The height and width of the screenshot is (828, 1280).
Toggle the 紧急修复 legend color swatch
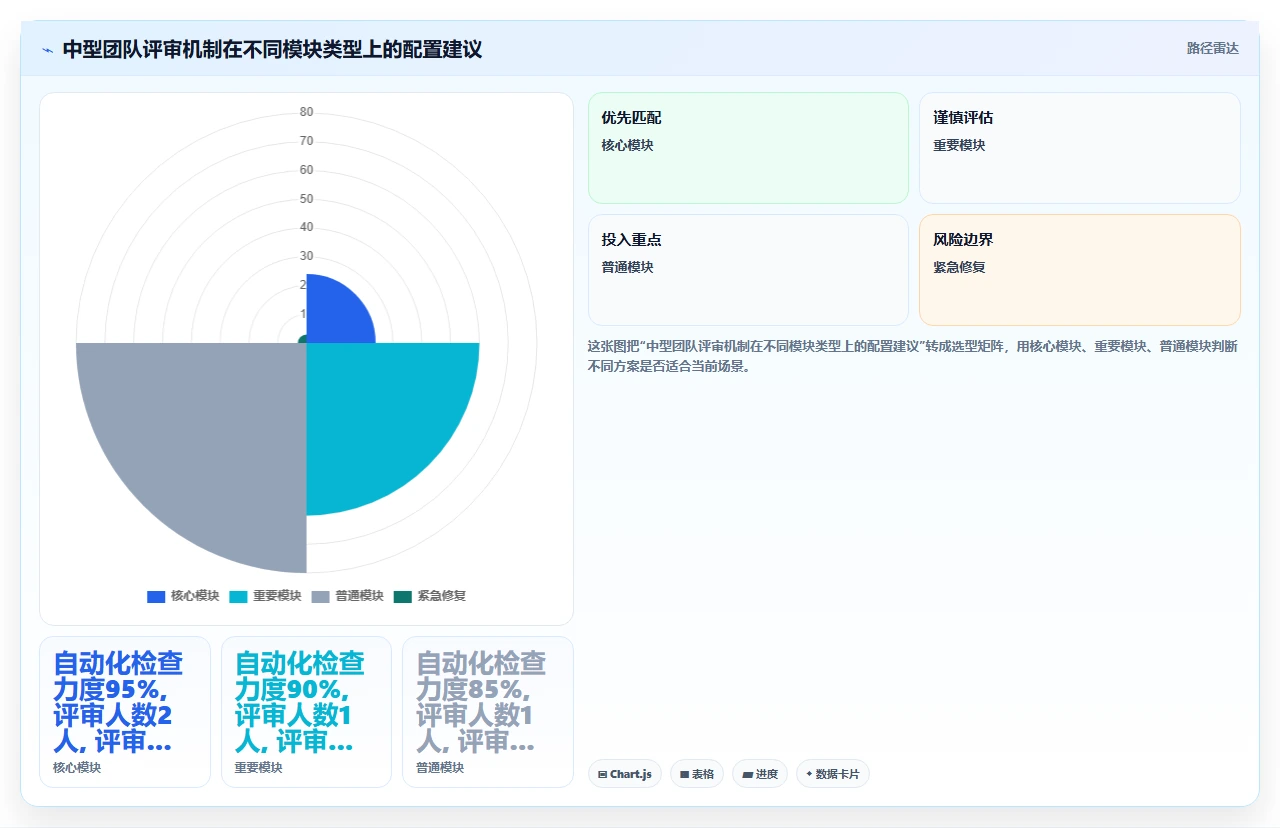click(402, 596)
